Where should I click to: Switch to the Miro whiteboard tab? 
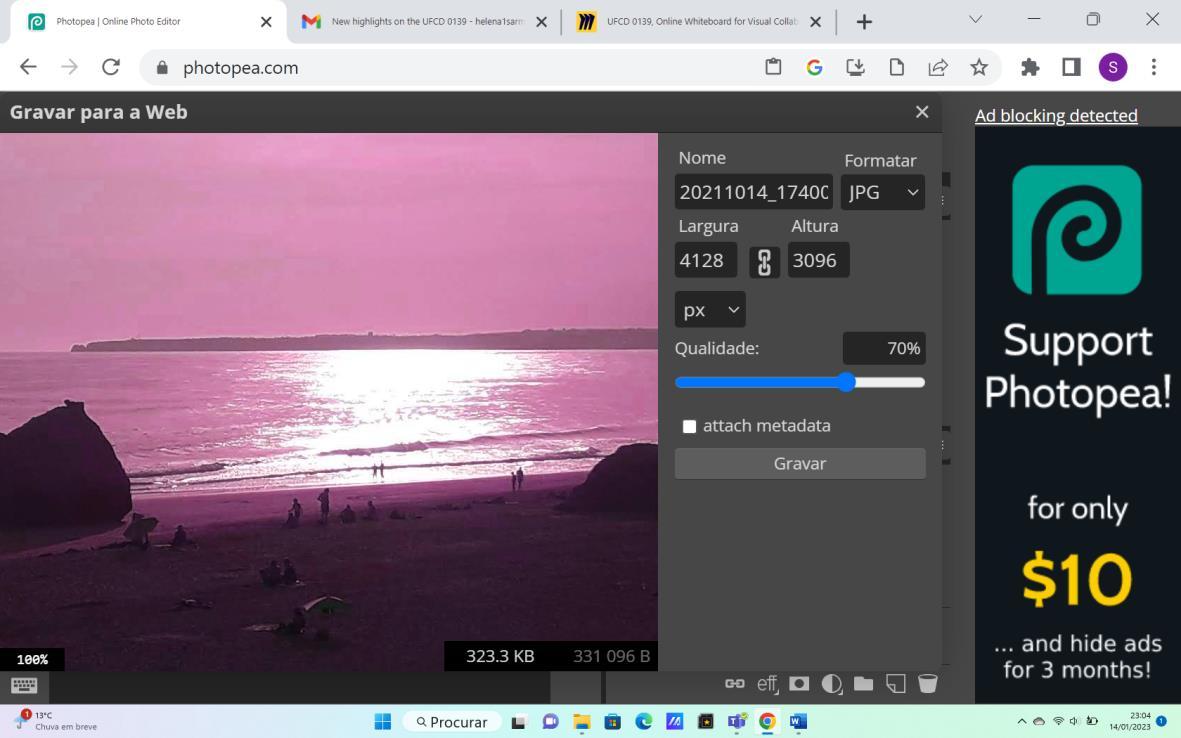[699, 22]
